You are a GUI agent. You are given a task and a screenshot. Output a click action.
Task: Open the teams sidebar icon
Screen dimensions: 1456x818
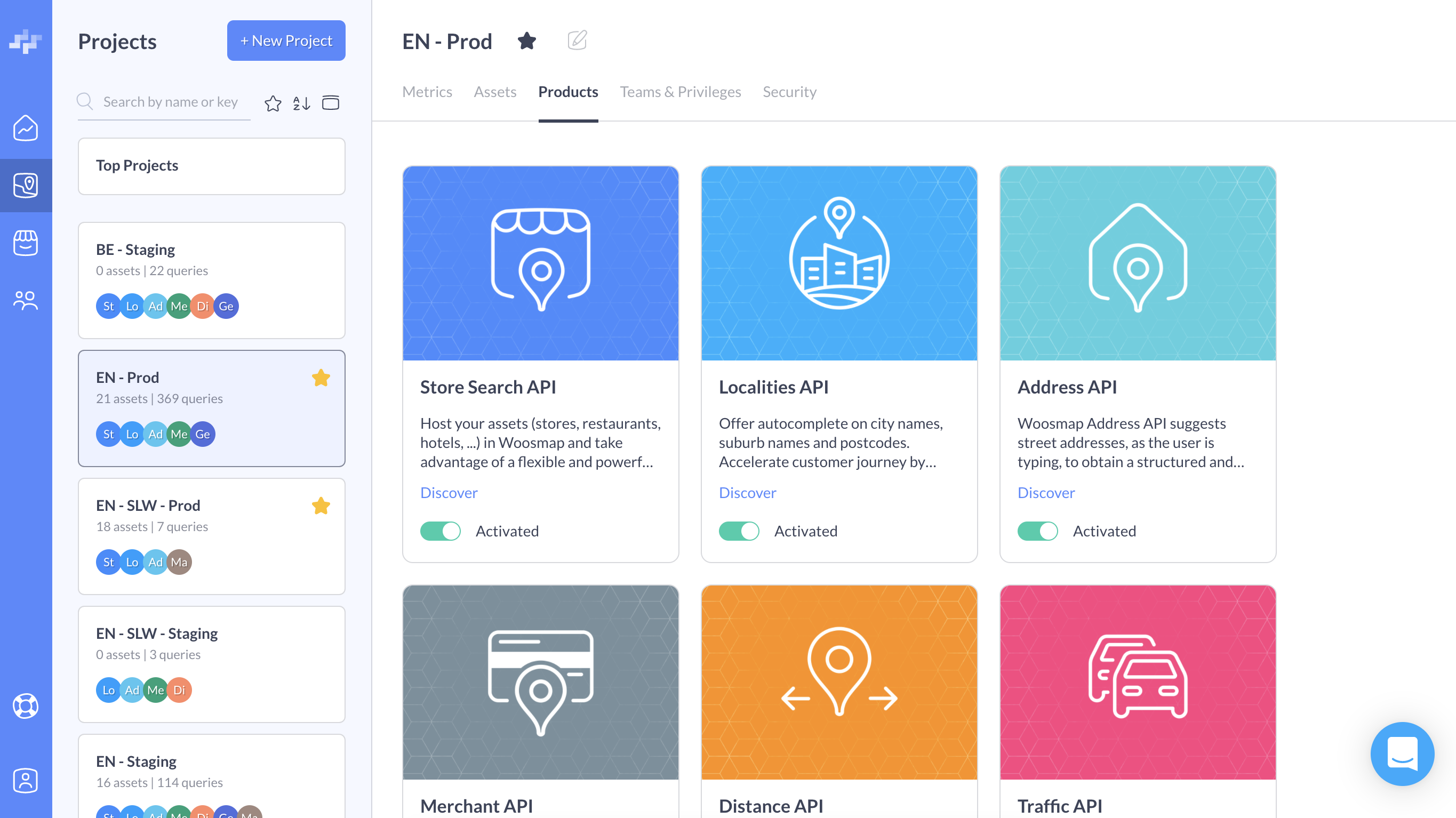point(26,300)
